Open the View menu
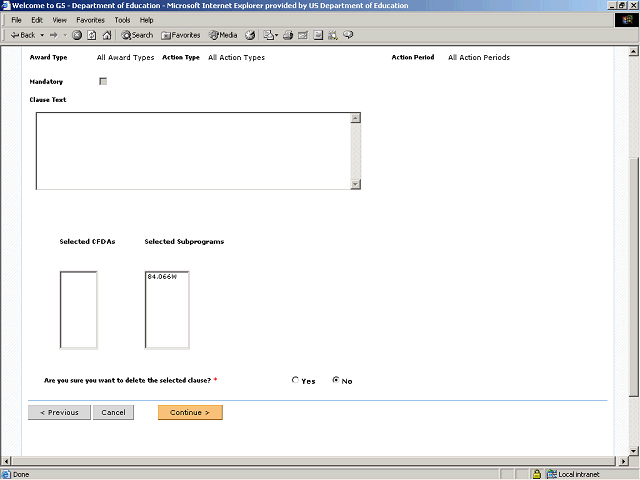640x480 pixels. pyautogui.click(x=59, y=20)
